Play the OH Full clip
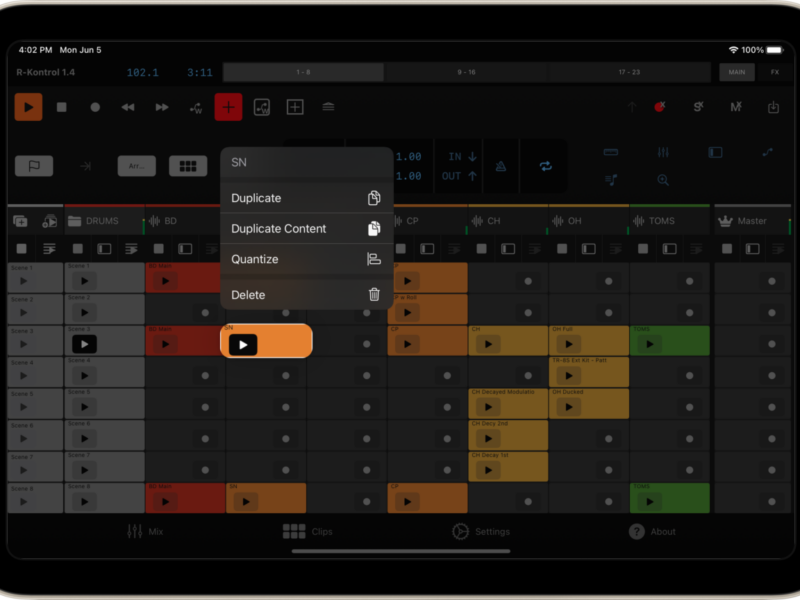This screenshot has width=800, height=600. pos(569,344)
